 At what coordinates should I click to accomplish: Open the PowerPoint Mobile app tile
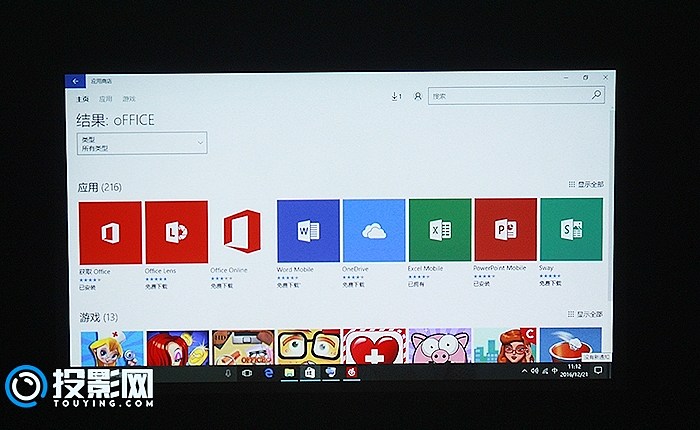click(x=505, y=230)
